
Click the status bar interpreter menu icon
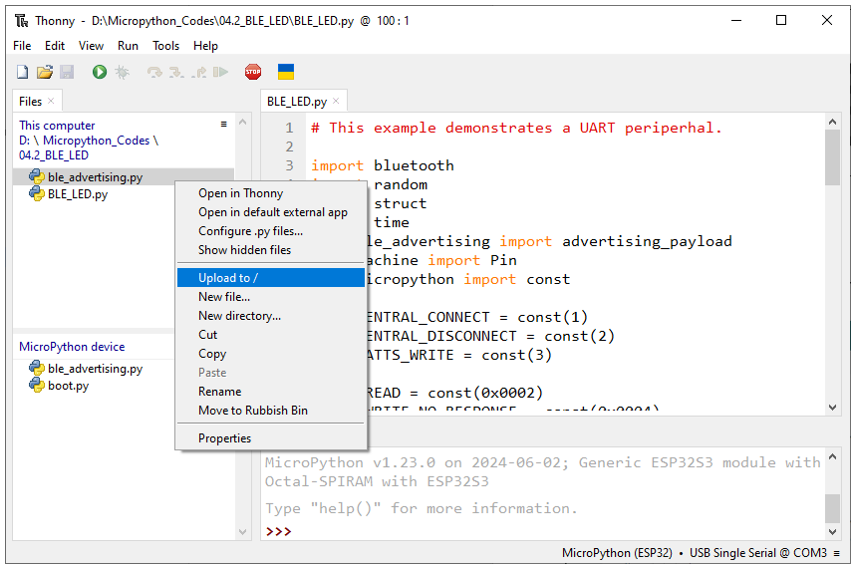point(837,553)
